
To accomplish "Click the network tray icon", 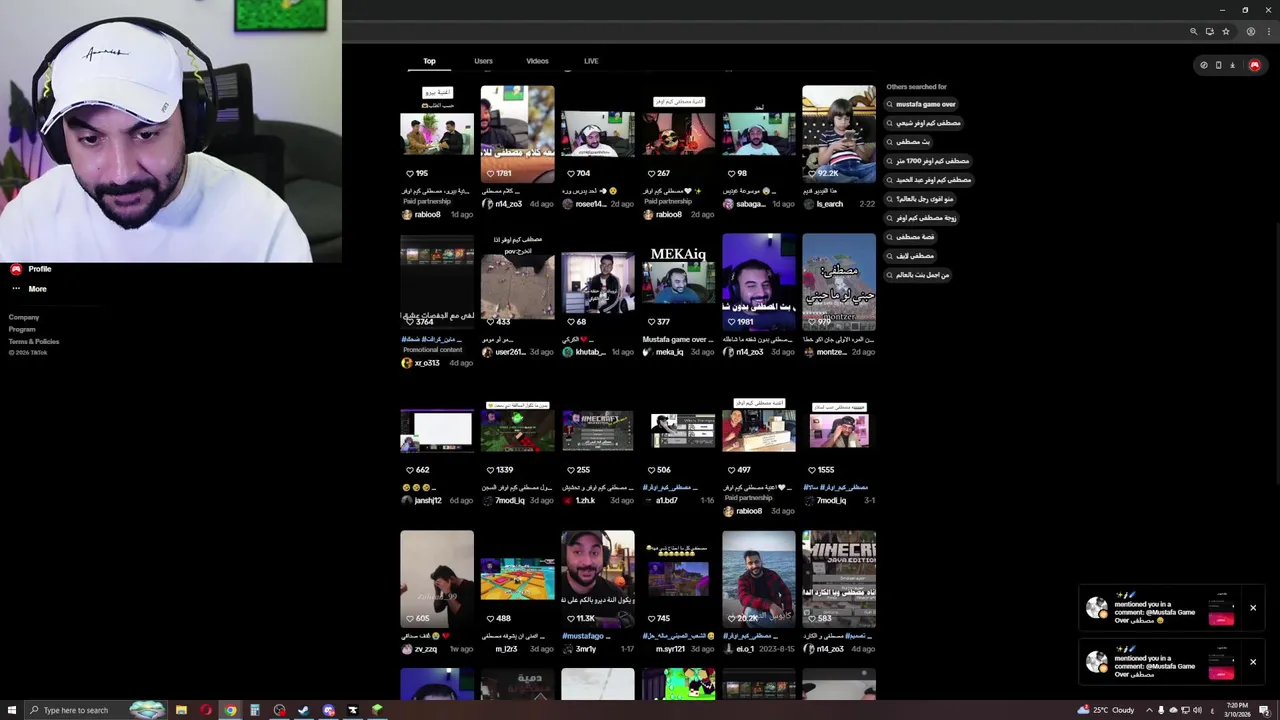I will pos(1185,710).
